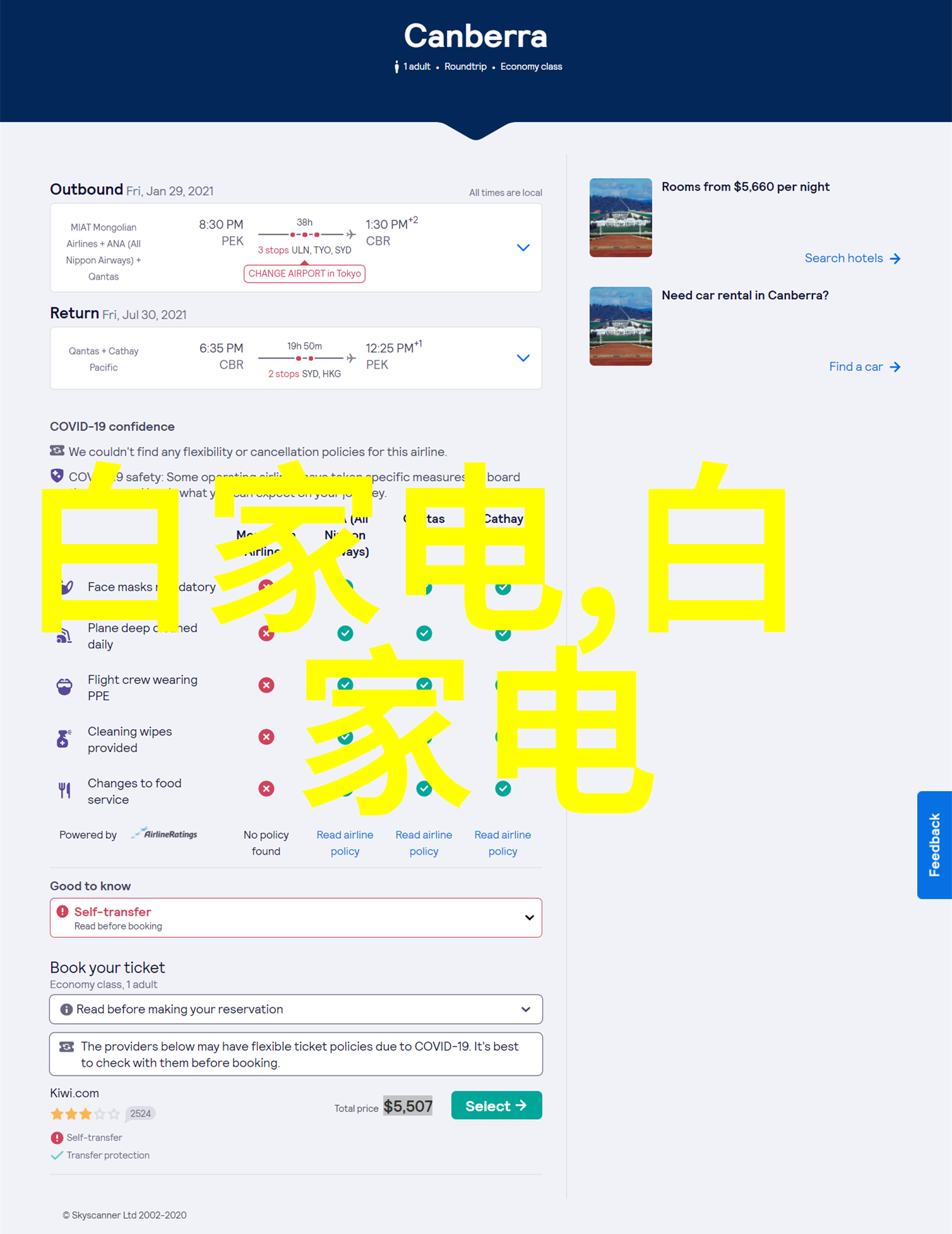Click the Skyscanner Ltd copyright text
952x1234 pixels.
124,1215
